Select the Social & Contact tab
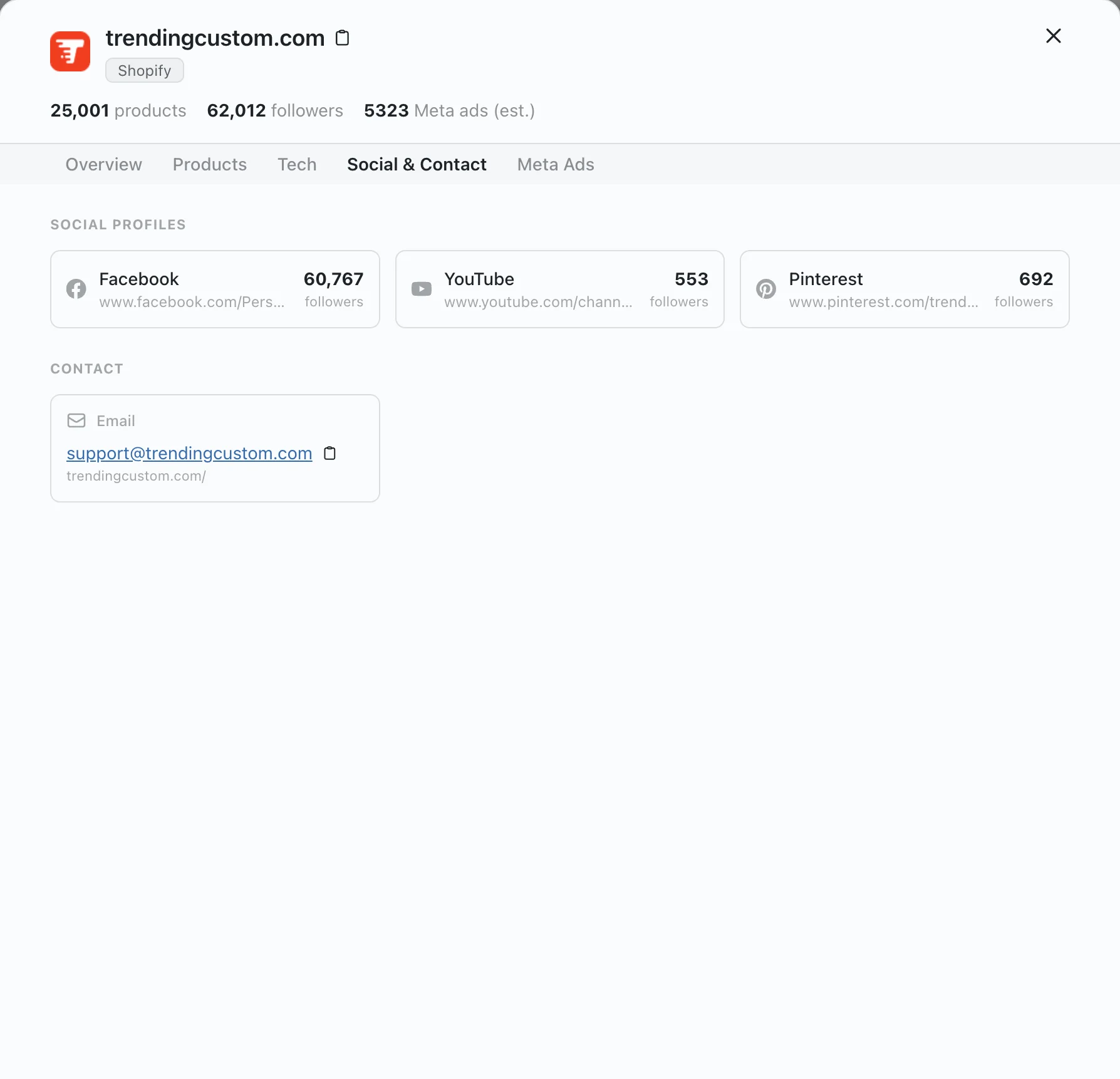Image resolution: width=1120 pixels, height=1079 pixels. click(x=416, y=164)
